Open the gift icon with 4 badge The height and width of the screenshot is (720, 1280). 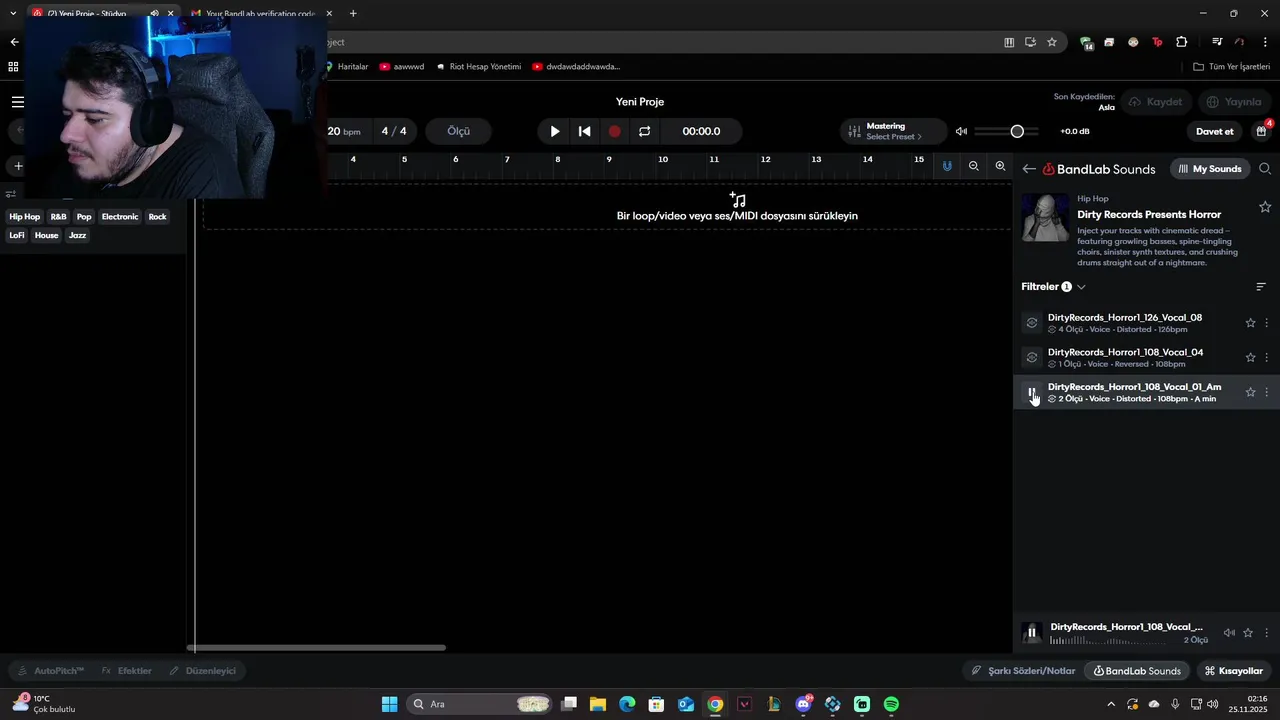pyautogui.click(x=1262, y=131)
